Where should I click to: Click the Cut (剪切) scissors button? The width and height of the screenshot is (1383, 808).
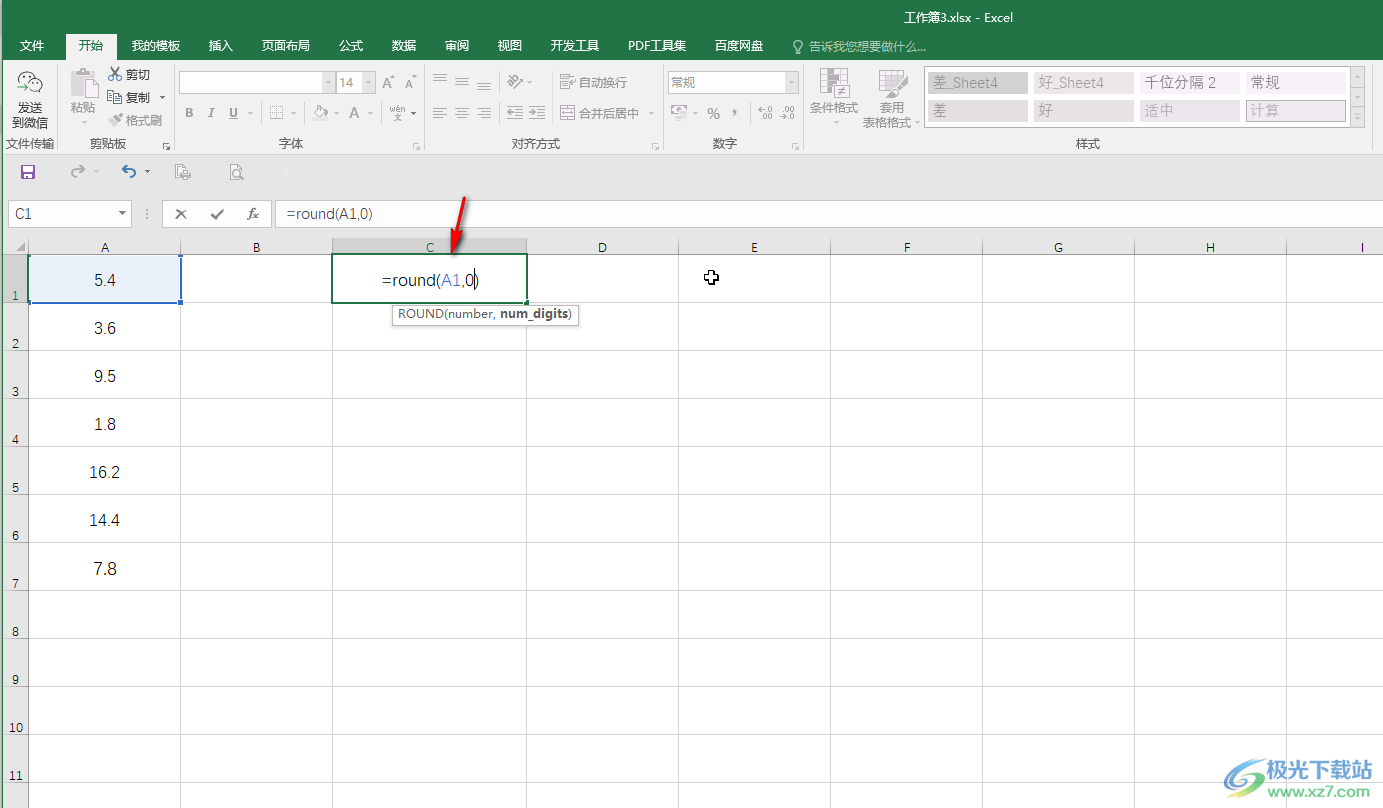click(x=129, y=75)
